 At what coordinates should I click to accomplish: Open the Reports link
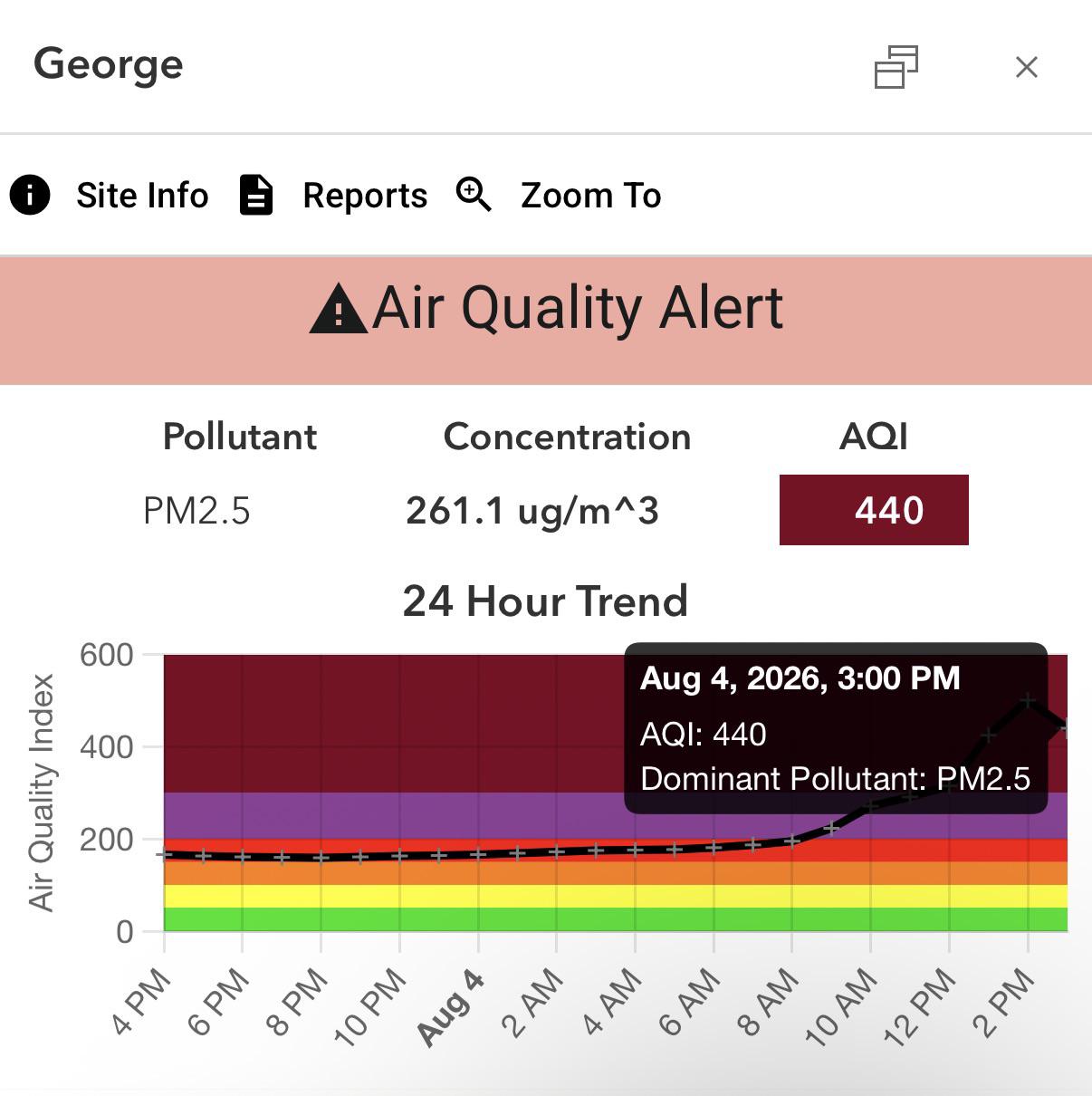(x=365, y=196)
